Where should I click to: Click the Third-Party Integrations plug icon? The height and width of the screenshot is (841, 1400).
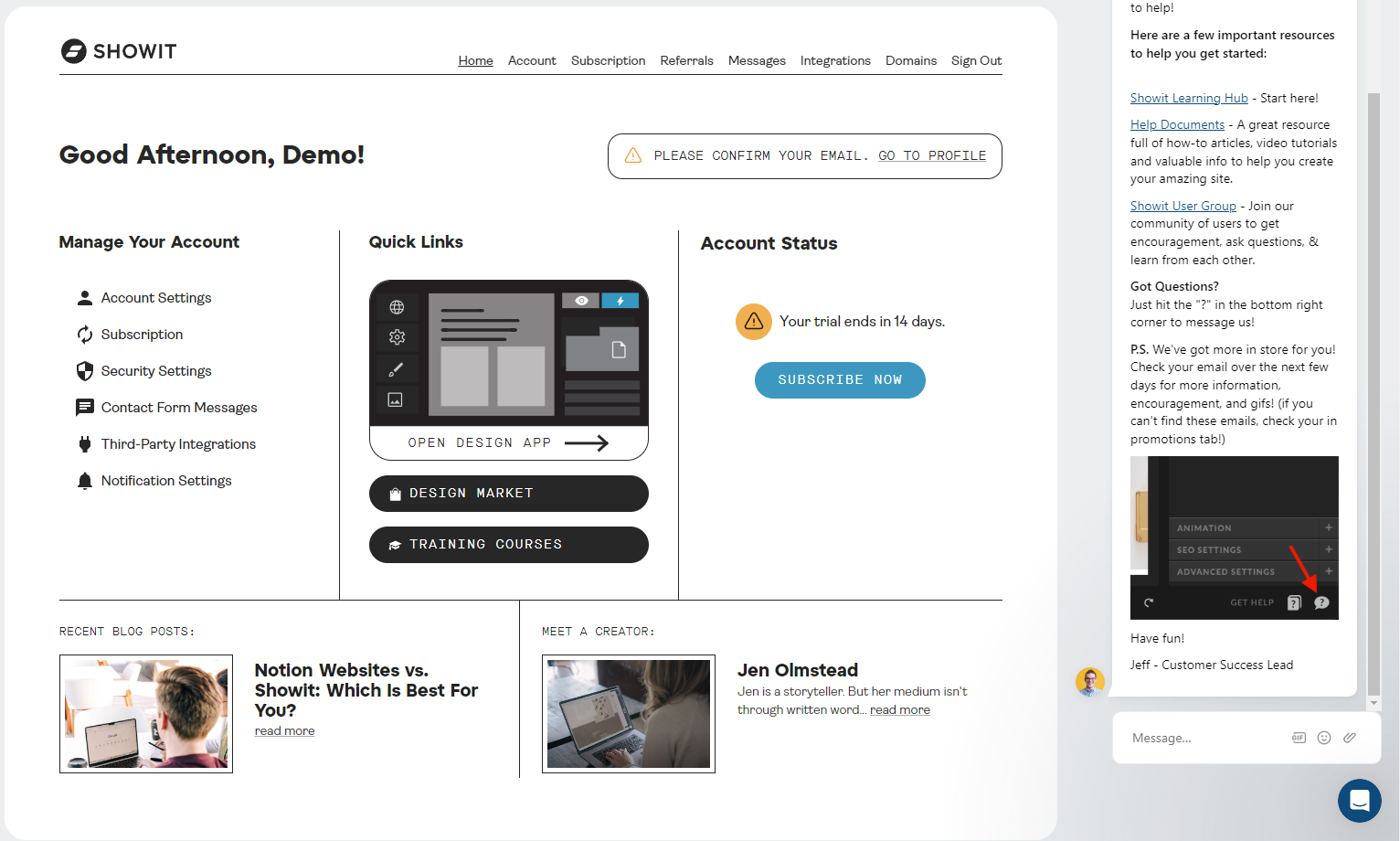(85, 444)
